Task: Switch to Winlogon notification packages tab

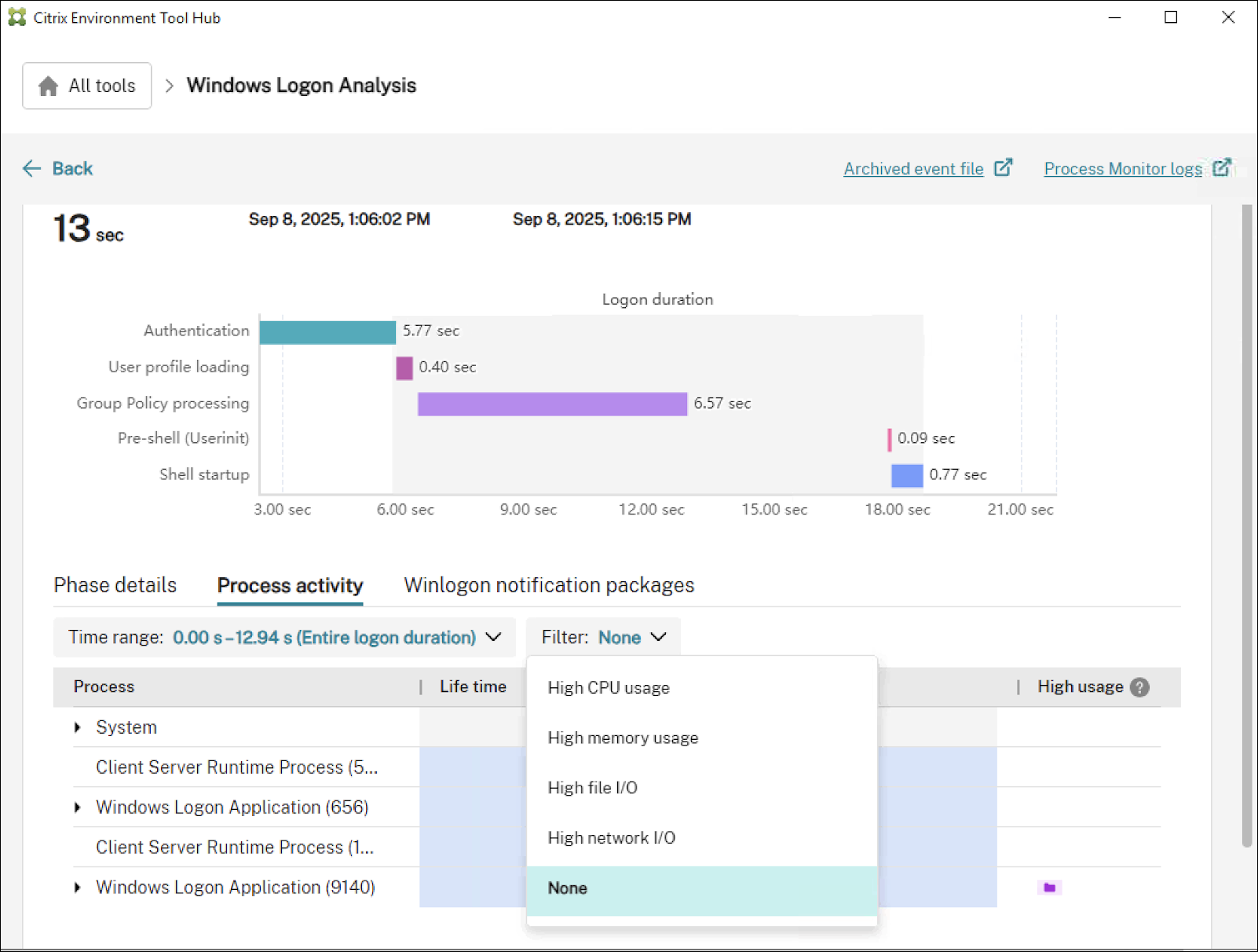Action: tap(548, 585)
